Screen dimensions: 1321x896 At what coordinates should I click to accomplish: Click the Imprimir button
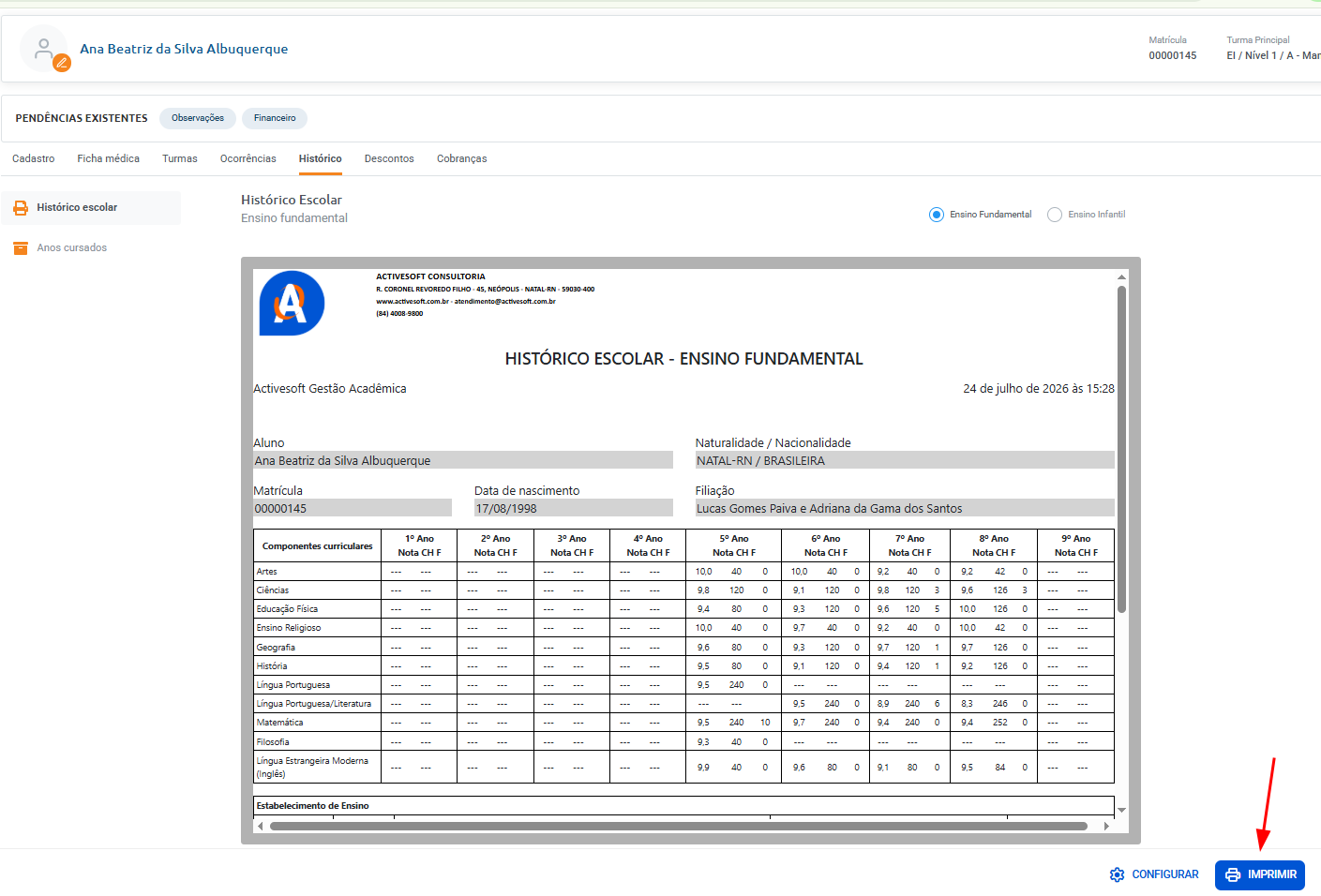[x=1260, y=874]
